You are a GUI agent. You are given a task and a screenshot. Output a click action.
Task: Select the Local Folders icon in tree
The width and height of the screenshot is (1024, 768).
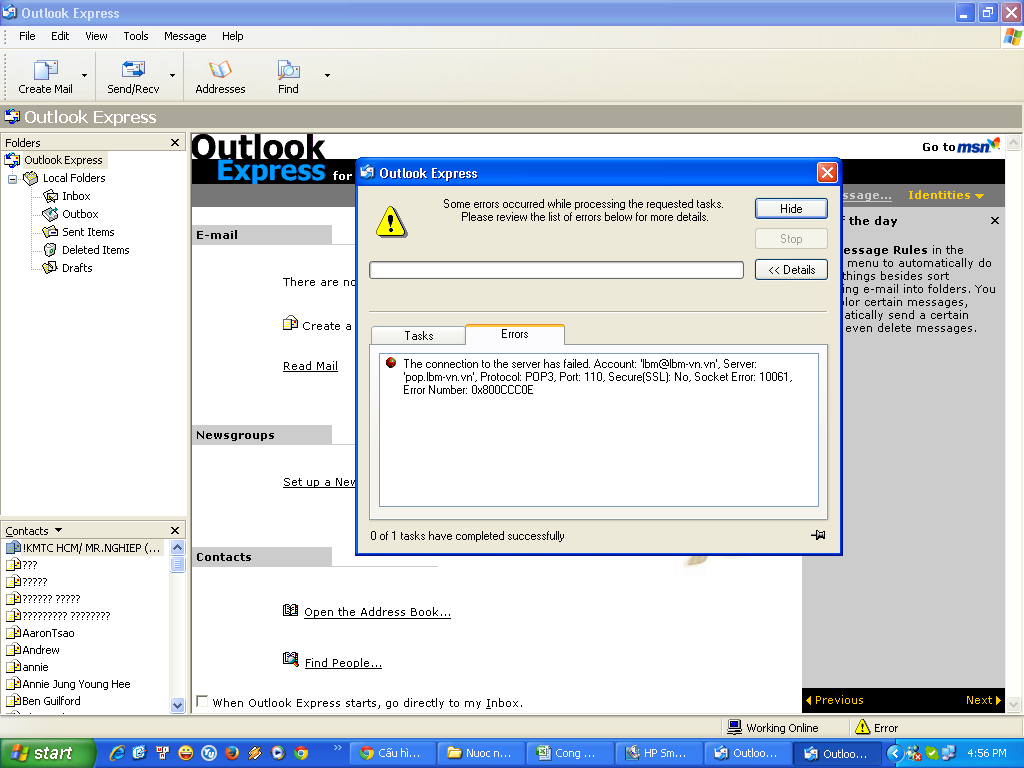point(31,178)
